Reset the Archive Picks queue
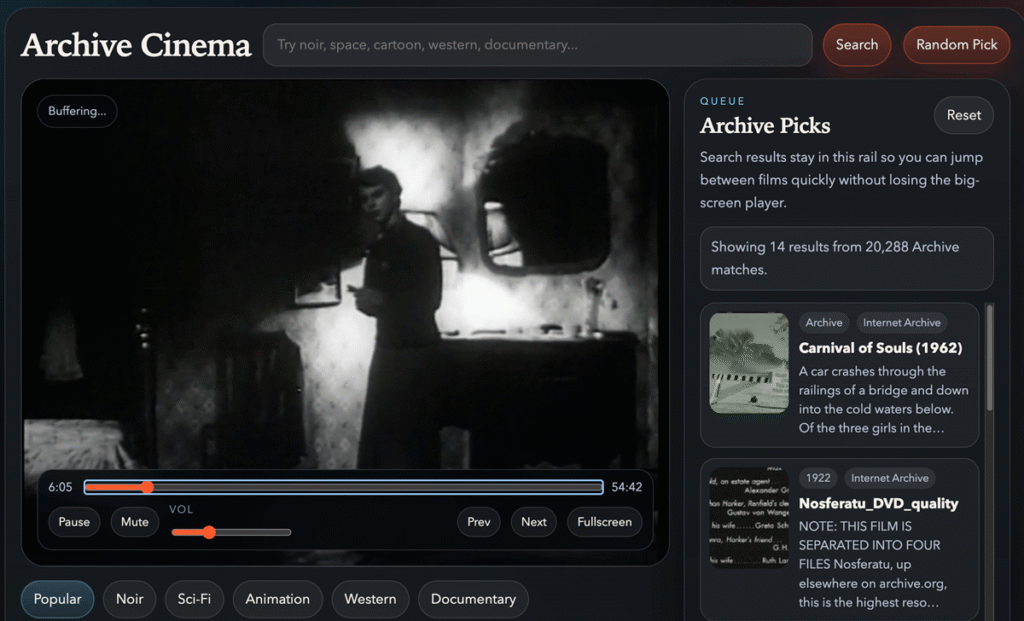1024x621 pixels. 963,115
